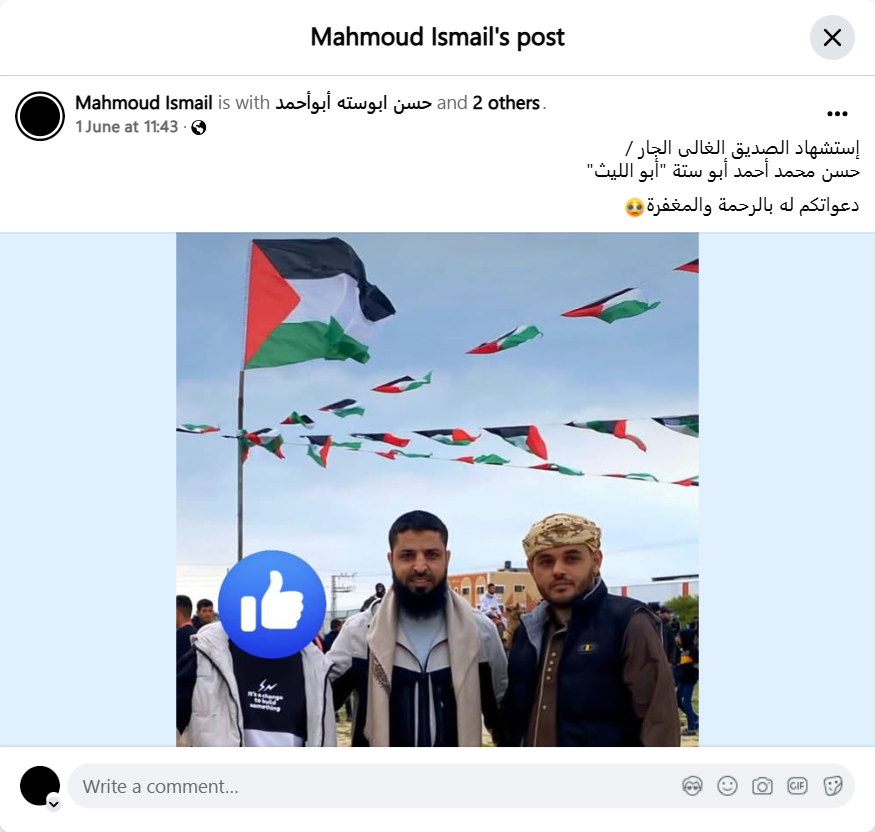Viewport: 875px width, 832px height.
Task: Click the post author's profile picture
Action: pos(40,116)
